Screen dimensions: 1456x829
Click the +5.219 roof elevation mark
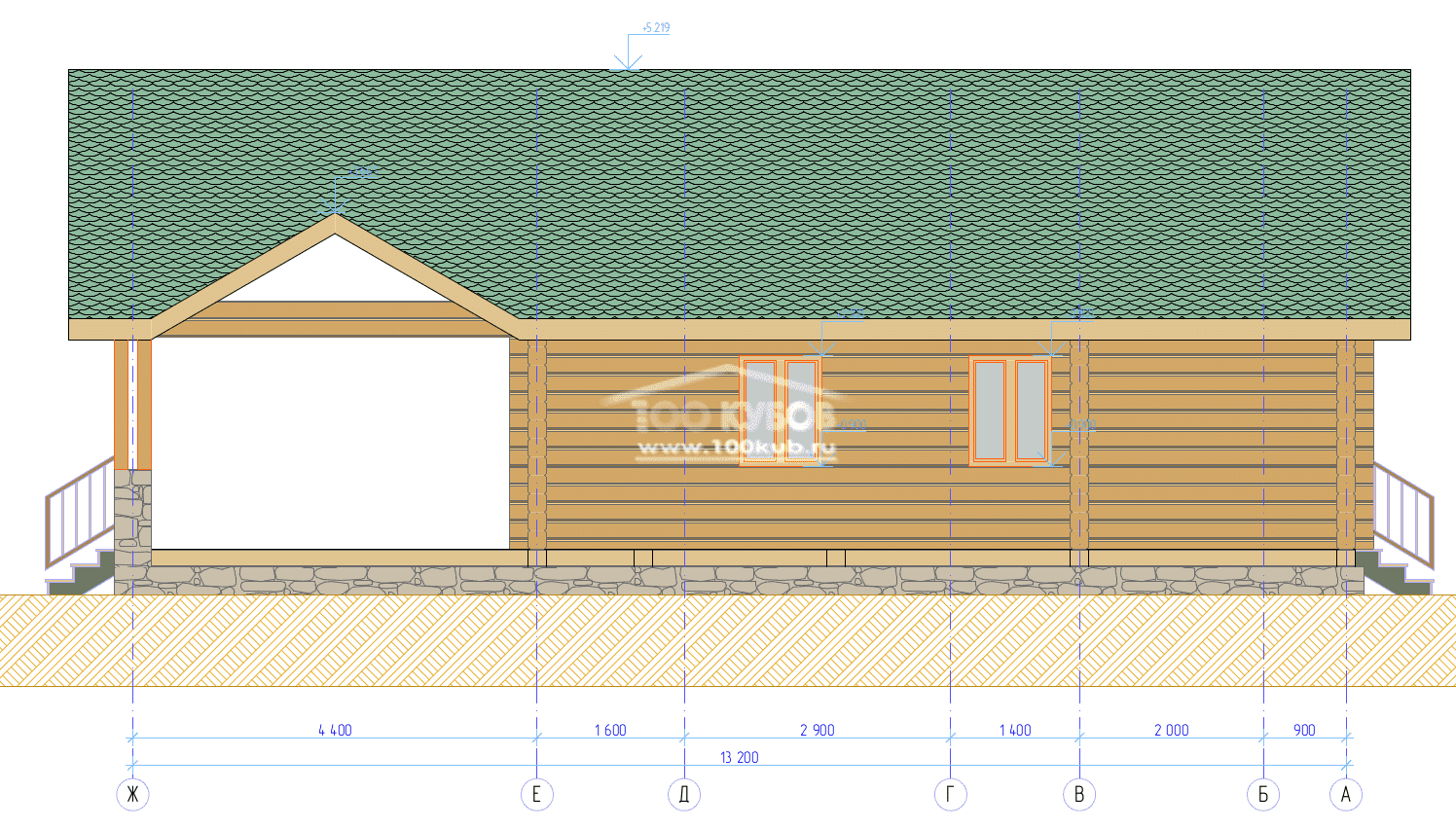(x=656, y=28)
